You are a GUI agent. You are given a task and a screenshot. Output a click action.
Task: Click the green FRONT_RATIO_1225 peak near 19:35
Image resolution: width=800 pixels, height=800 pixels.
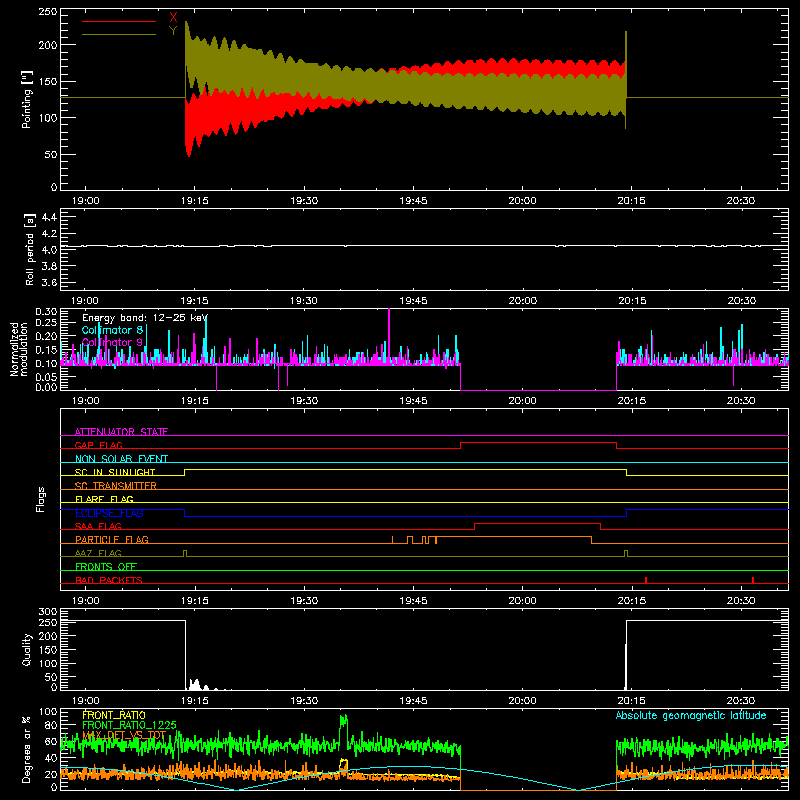coord(343,722)
